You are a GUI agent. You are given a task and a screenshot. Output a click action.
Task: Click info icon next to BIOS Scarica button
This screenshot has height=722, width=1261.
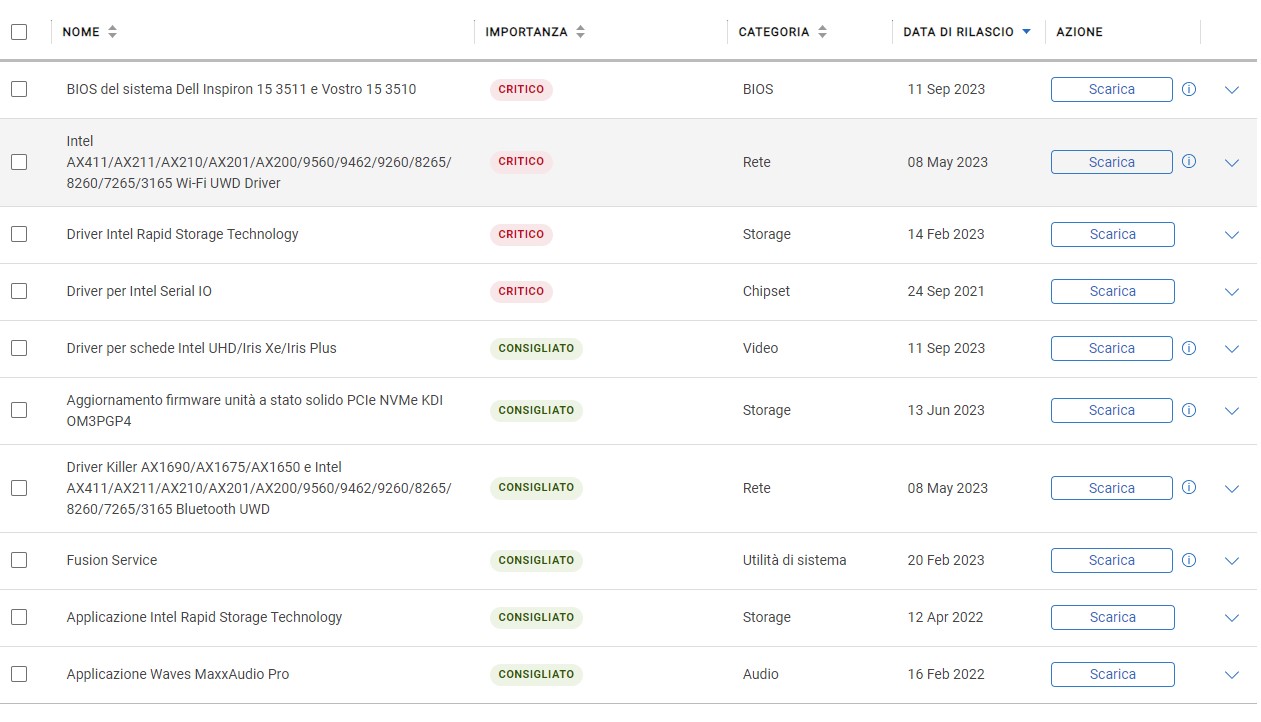(1189, 89)
